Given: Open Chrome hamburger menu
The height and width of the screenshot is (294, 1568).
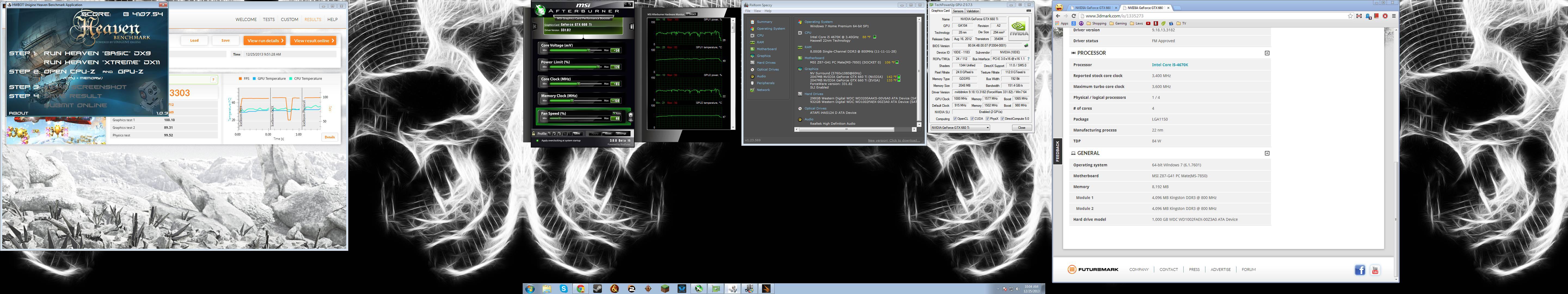Looking at the screenshot, I should [1394, 16].
